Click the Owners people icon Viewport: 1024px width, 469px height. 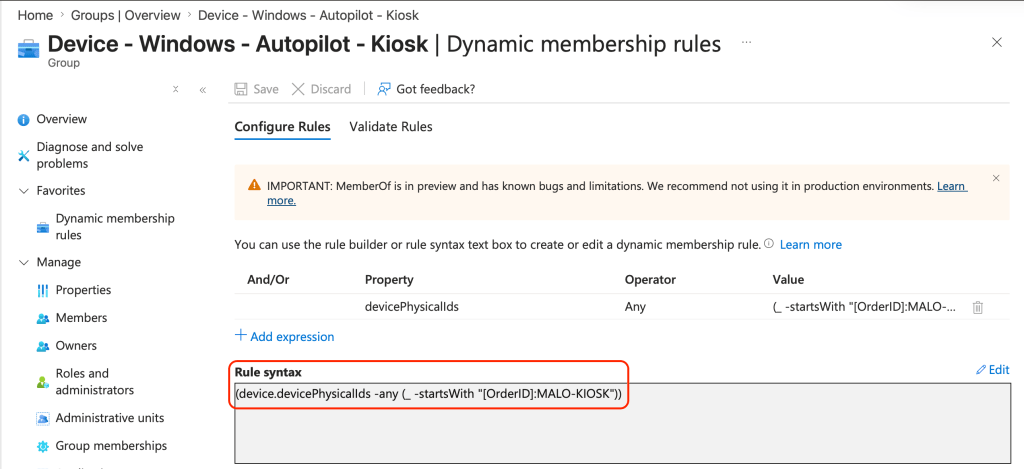pyautogui.click(x=43, y=347)
